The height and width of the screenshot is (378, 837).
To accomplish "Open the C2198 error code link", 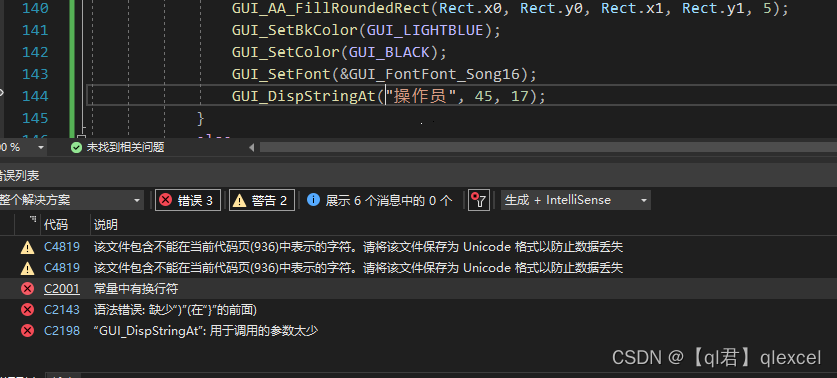I will (62, 331).
